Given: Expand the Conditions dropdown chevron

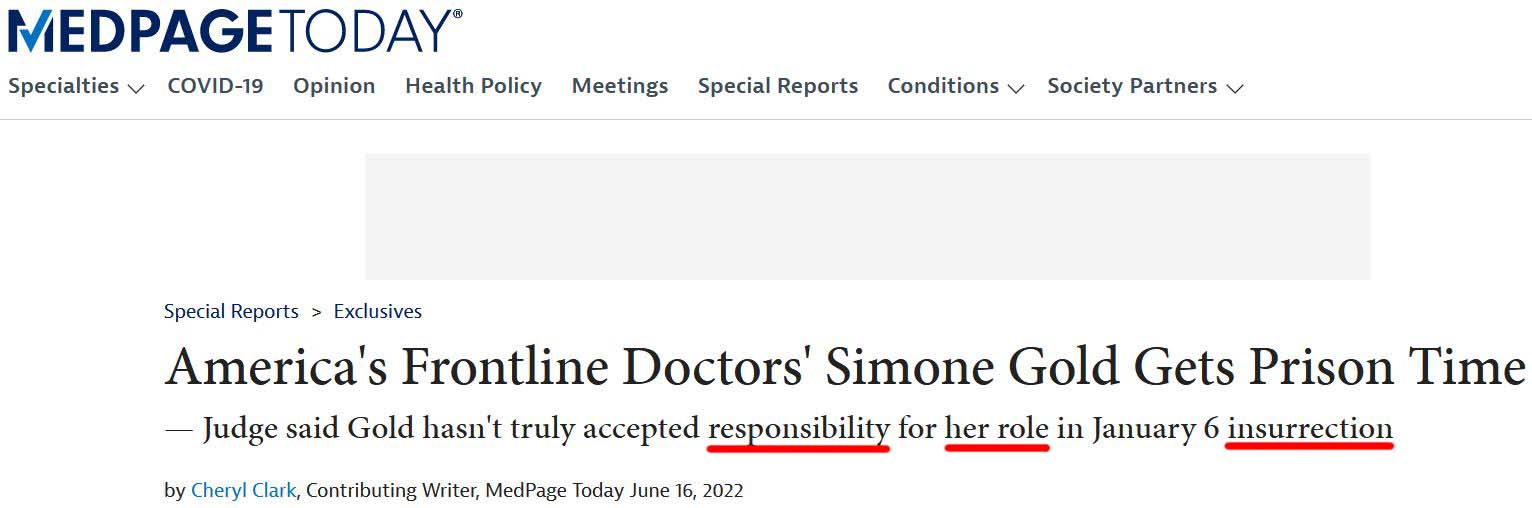Looking at the screenshot, I should (x=1016, y=88).
